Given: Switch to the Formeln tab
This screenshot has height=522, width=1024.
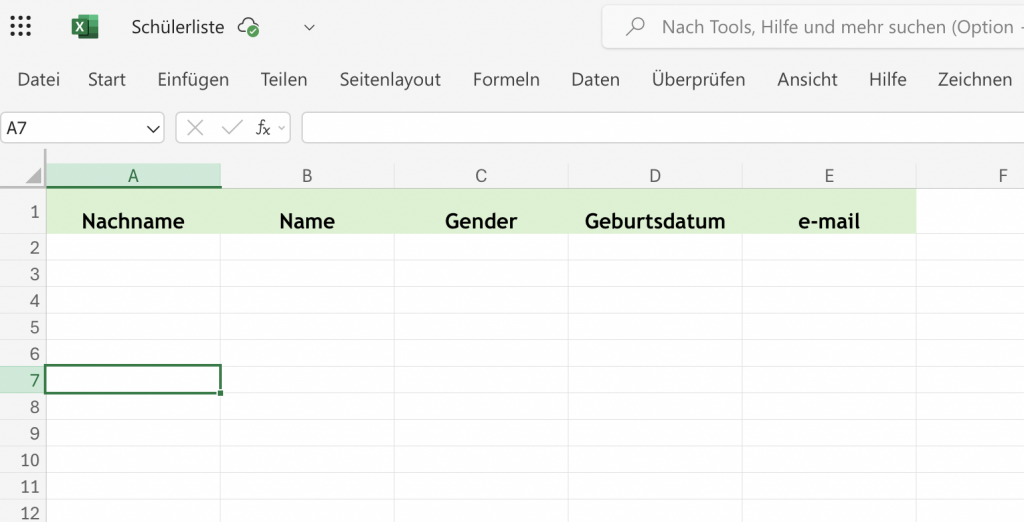Looking at the screenshot, I should coord(506,80).
